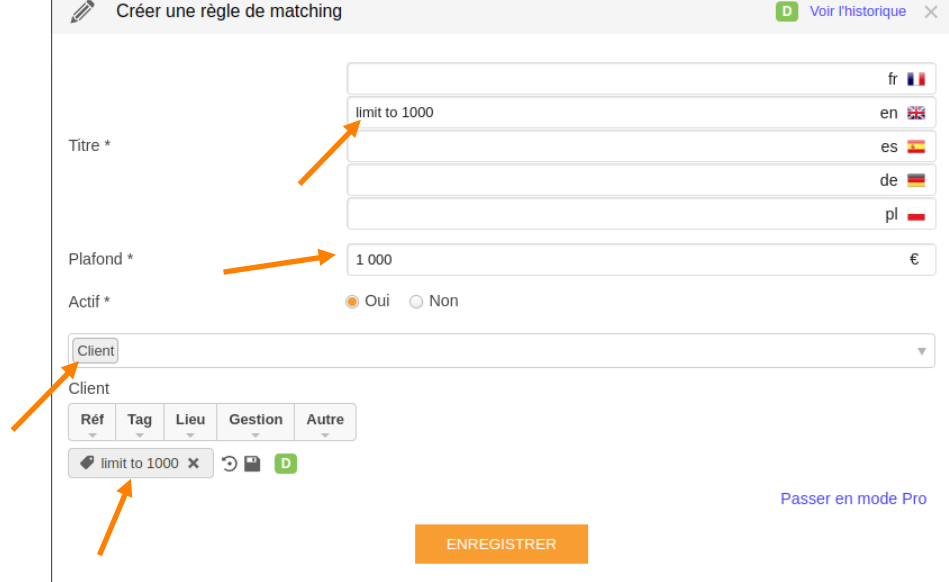Click the Voir l'historique link
This screenshot has height=582, width=949.
pos(858,11)
